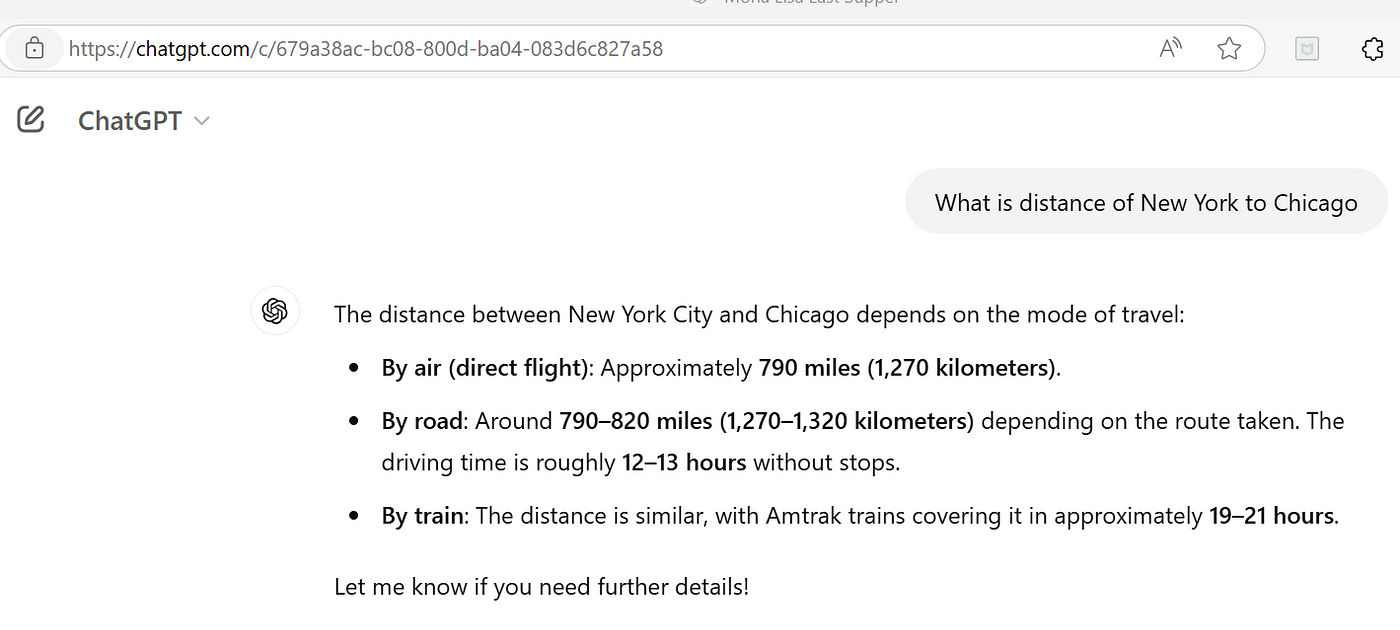Click the "By road" bold label
The height and width of the screenshot is (630, 1400).
click(423, 421)
